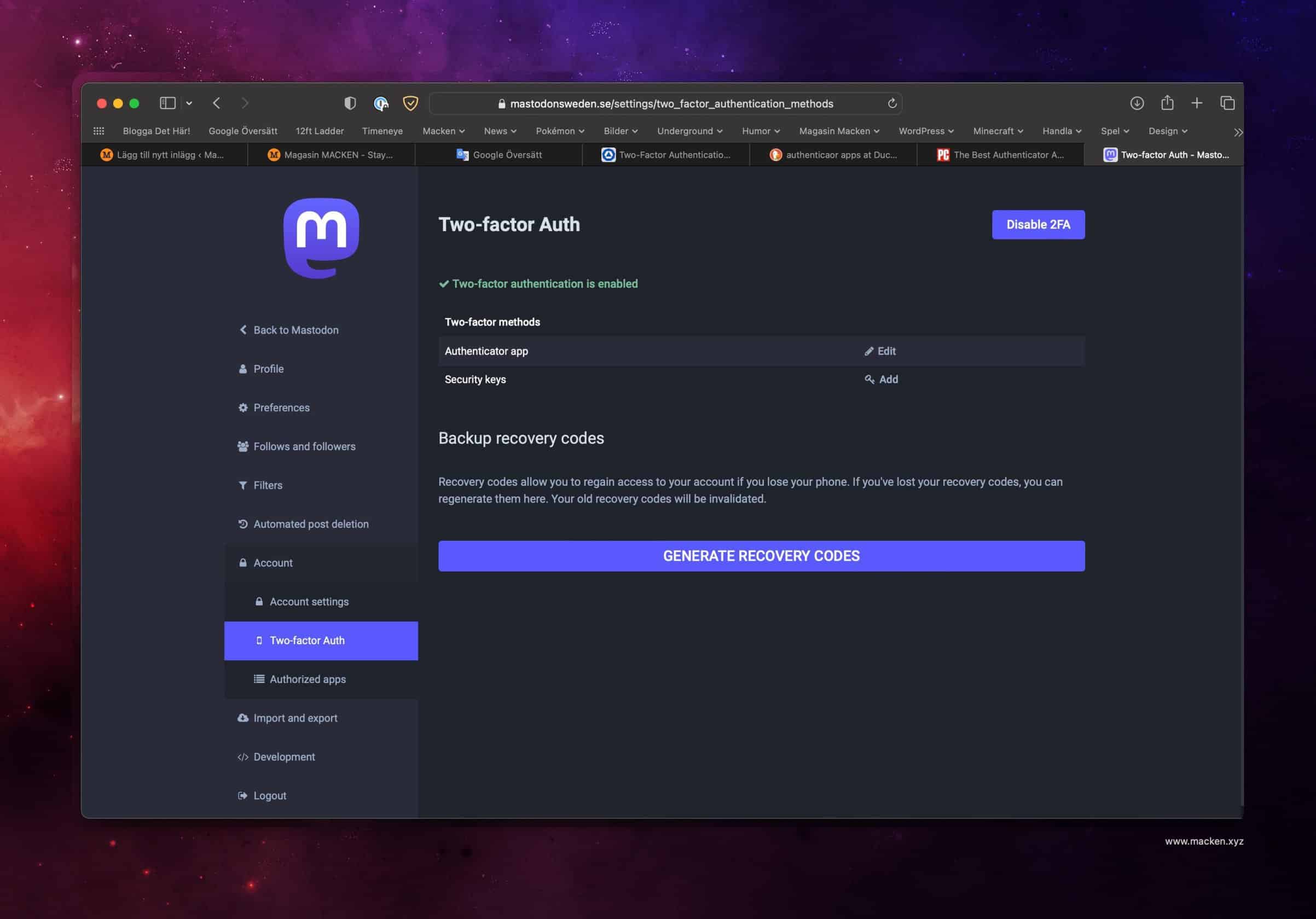Expand the Pokémon bookmarks folder
Viewport: 1316px width, 919px height.
(x=560, y=131)
